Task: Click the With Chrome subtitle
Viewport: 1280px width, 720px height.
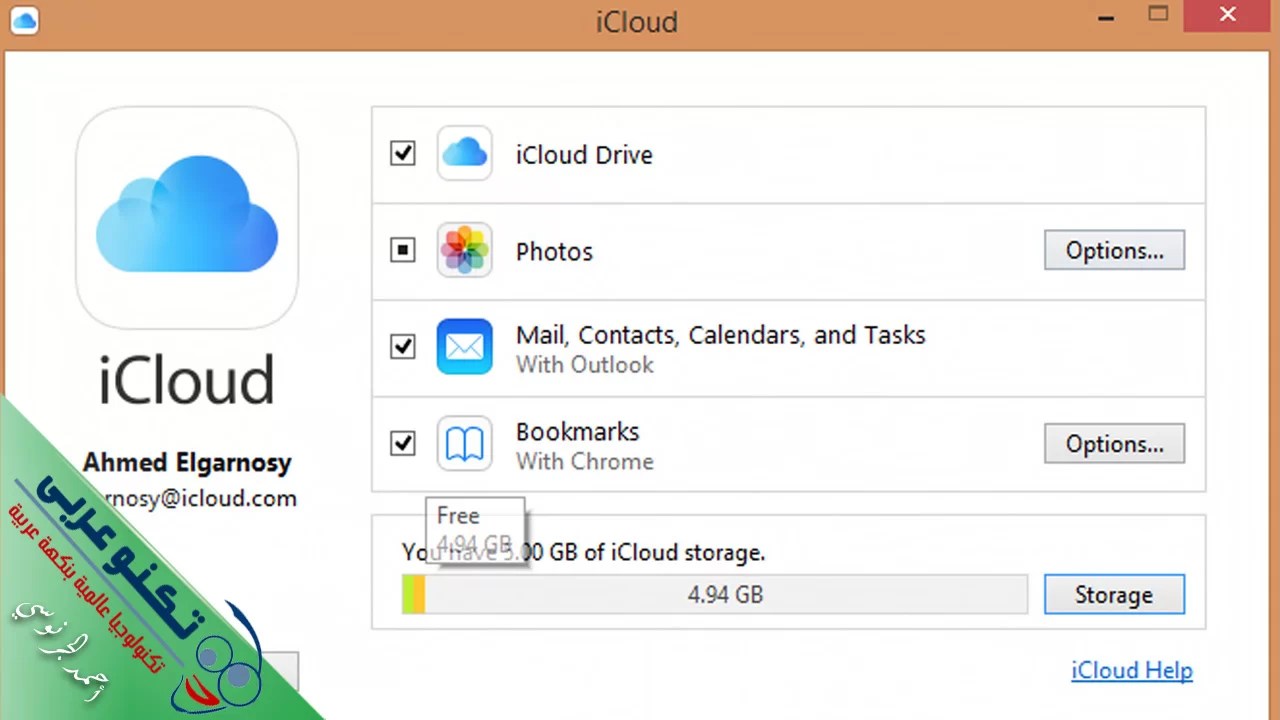Action: tap(585, 462)
